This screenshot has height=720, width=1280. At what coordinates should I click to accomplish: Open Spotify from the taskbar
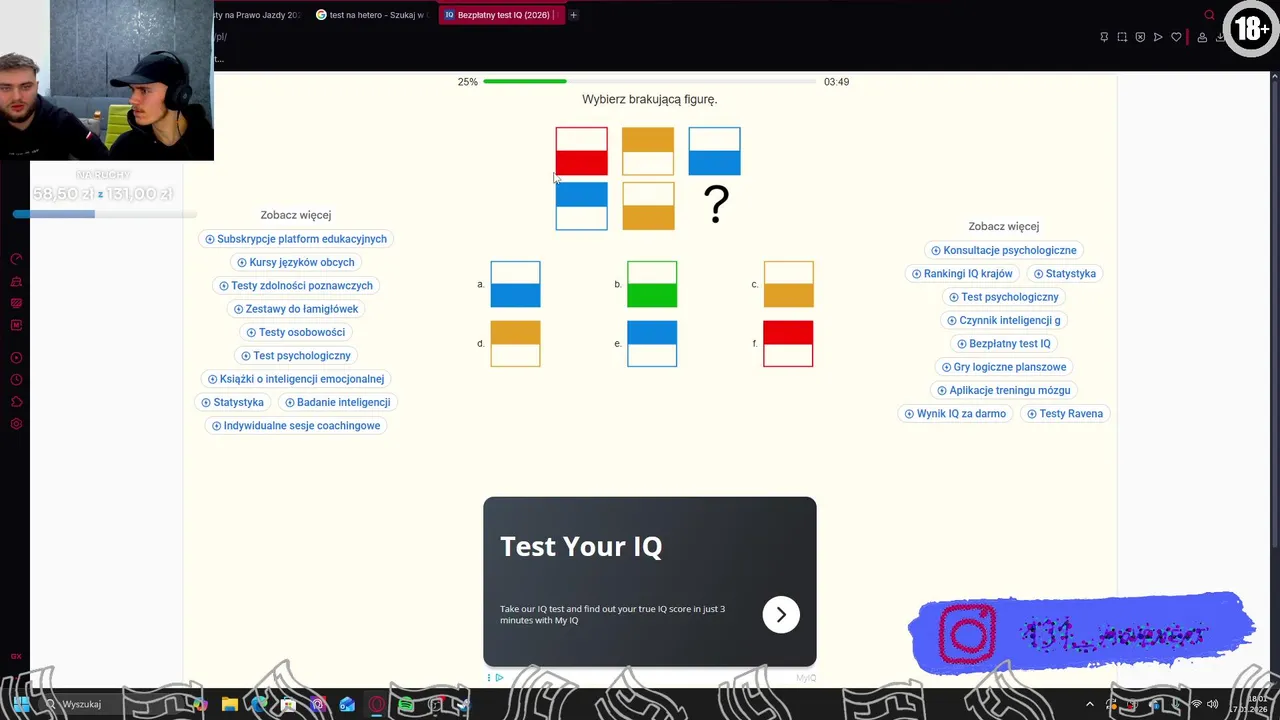click(406, 704)
